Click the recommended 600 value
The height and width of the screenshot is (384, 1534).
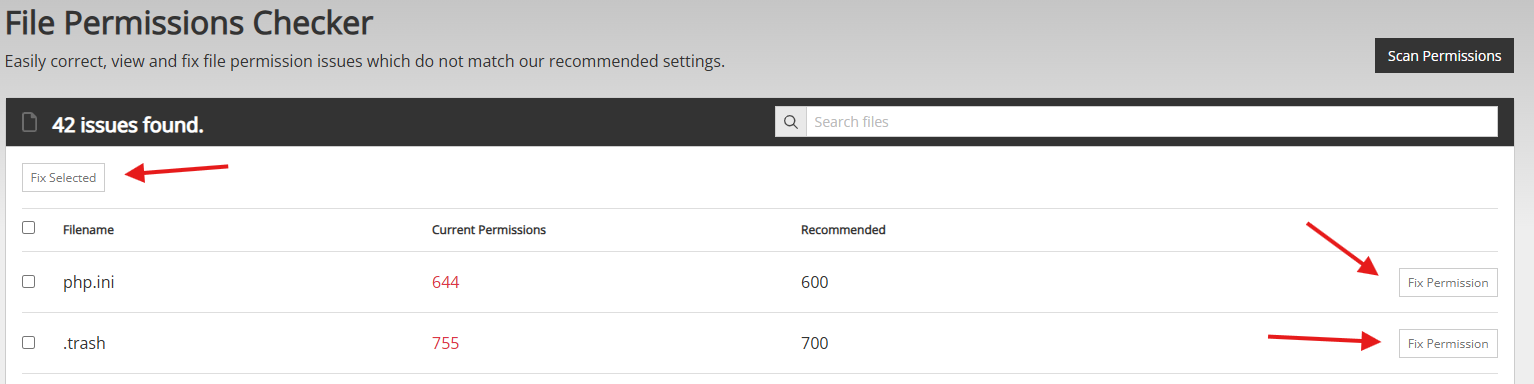[815, 283]
